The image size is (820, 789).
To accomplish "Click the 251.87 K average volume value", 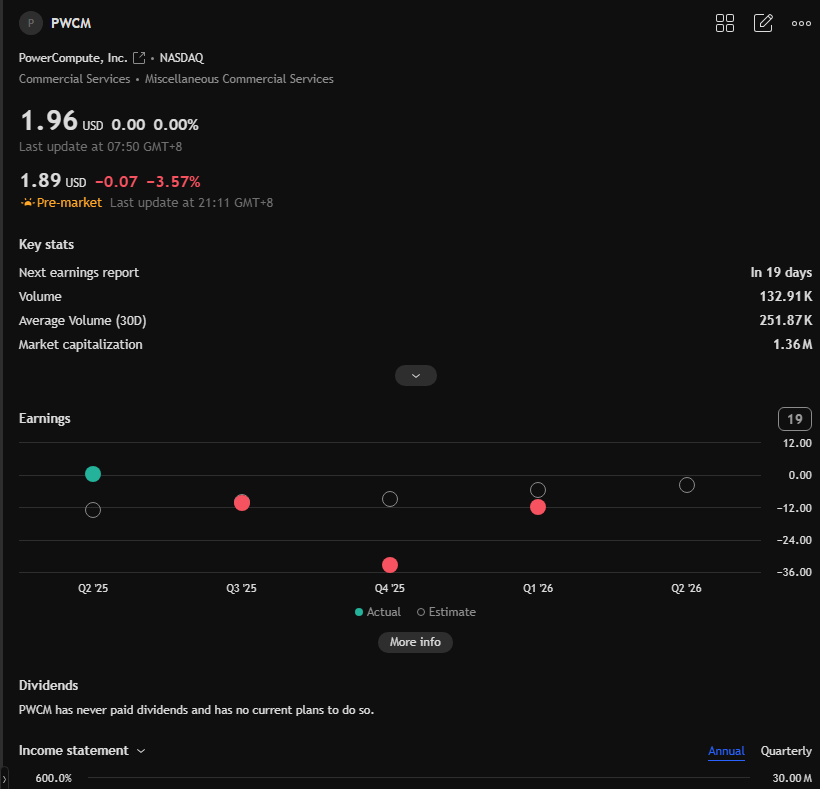I will coord(785,321).
